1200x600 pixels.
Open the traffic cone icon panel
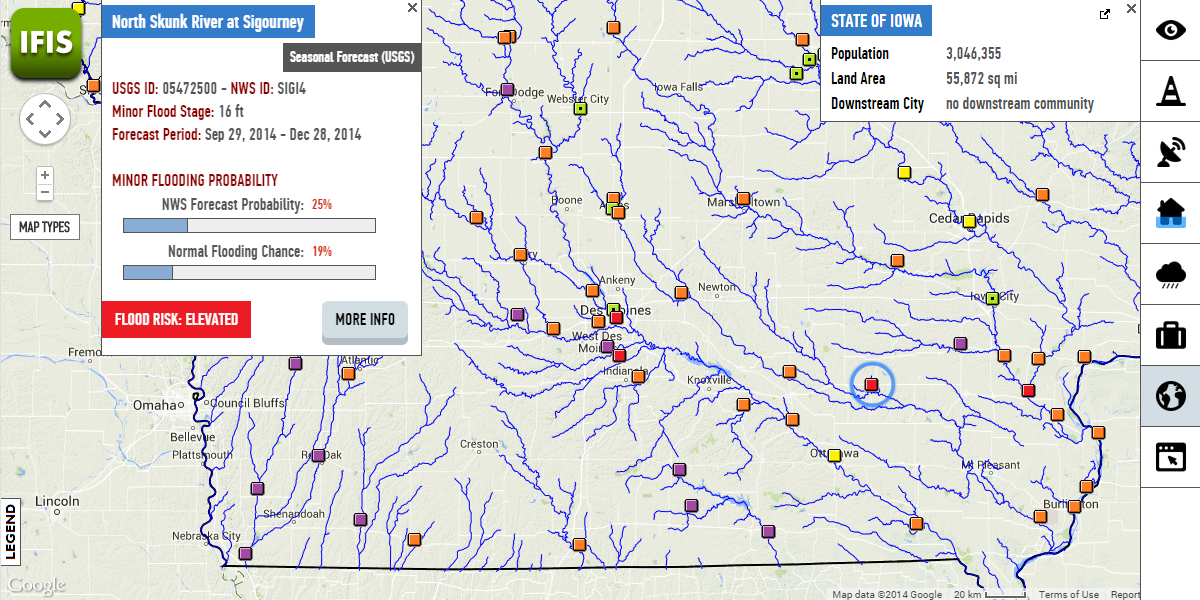coord(1170,91)
